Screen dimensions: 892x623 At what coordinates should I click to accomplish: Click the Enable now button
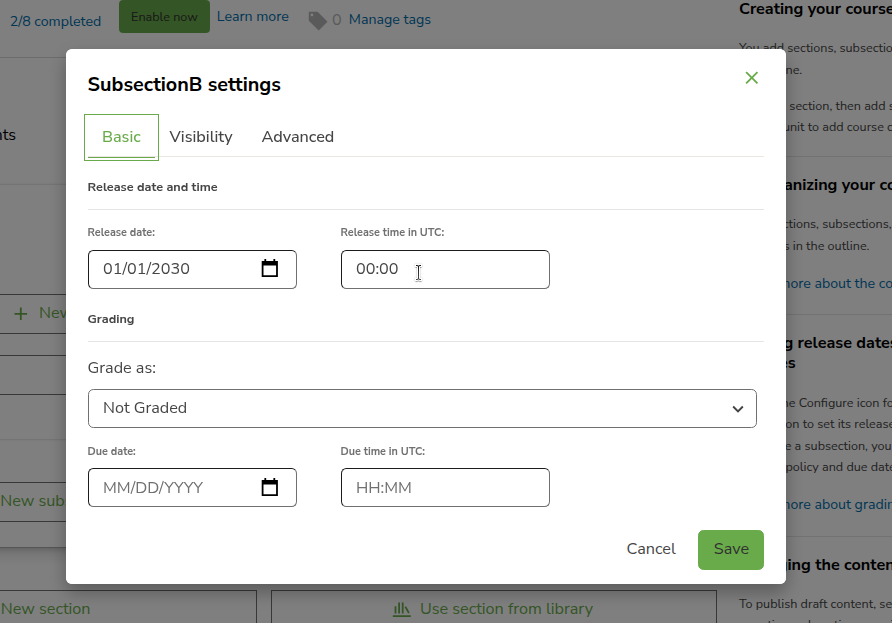[x=164, y=16]
